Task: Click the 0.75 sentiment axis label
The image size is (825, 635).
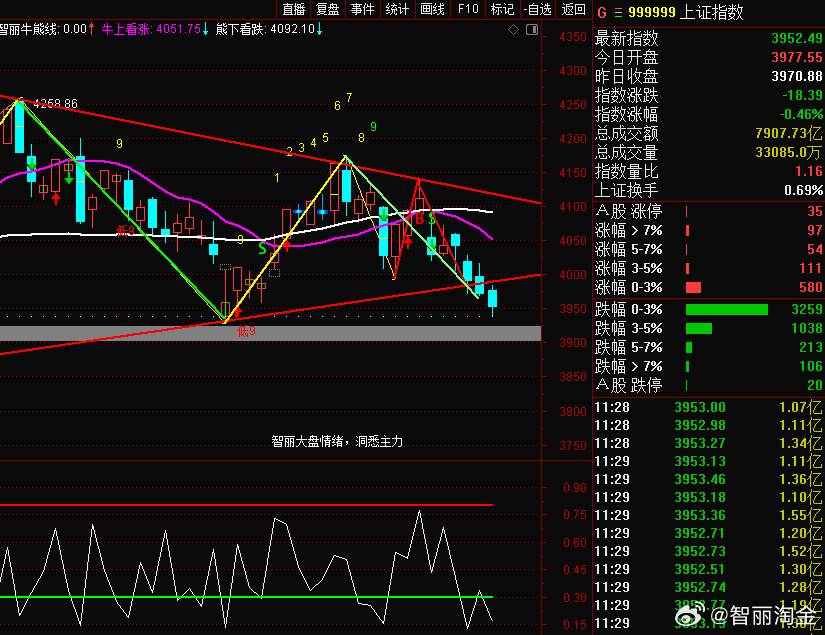Action: click(x=575, y=515)
